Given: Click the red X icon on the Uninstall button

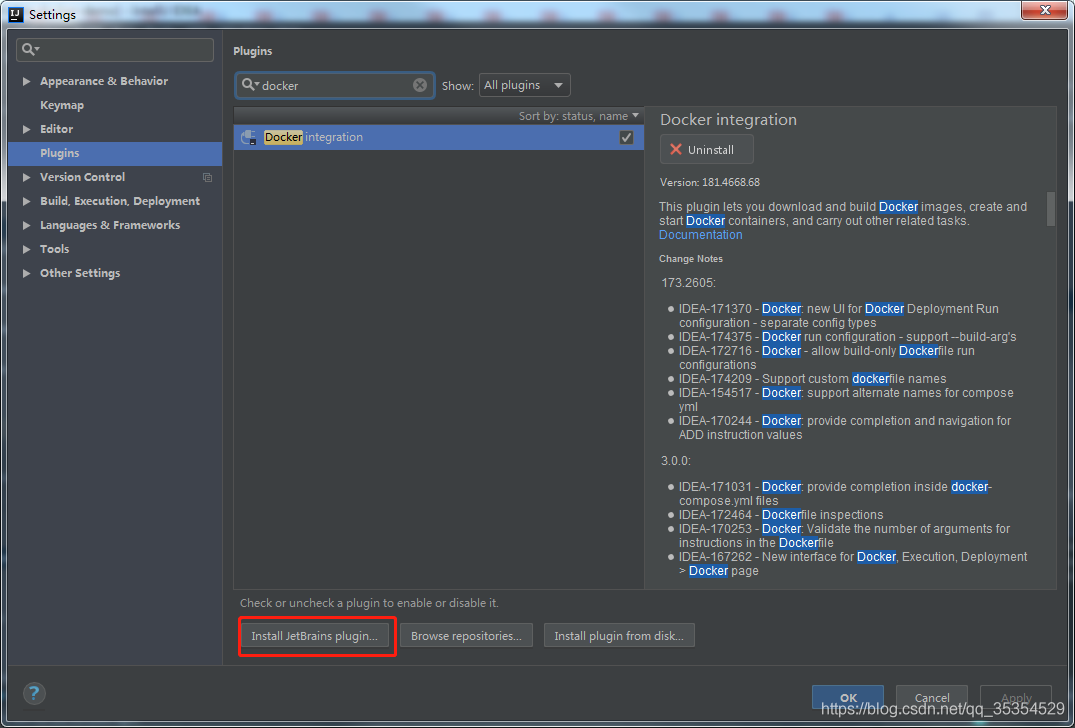Looking at the screenshot, I should (x=677, y=148).
